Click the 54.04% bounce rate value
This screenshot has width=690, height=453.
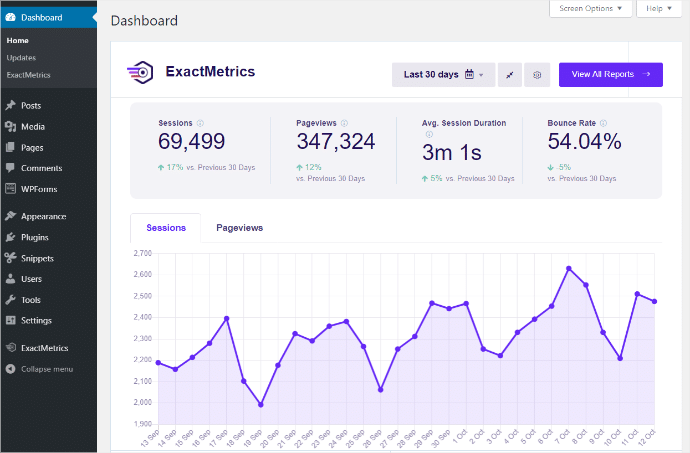(x=584, y=142)
